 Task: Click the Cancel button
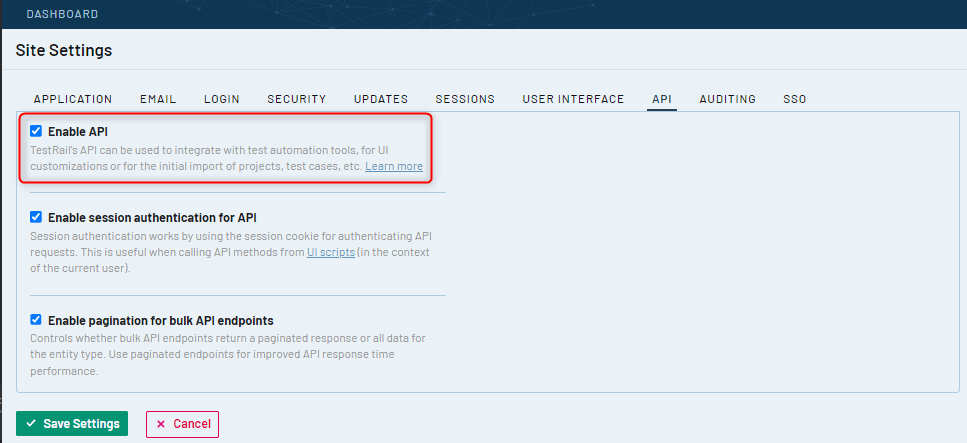coord(183,424)
